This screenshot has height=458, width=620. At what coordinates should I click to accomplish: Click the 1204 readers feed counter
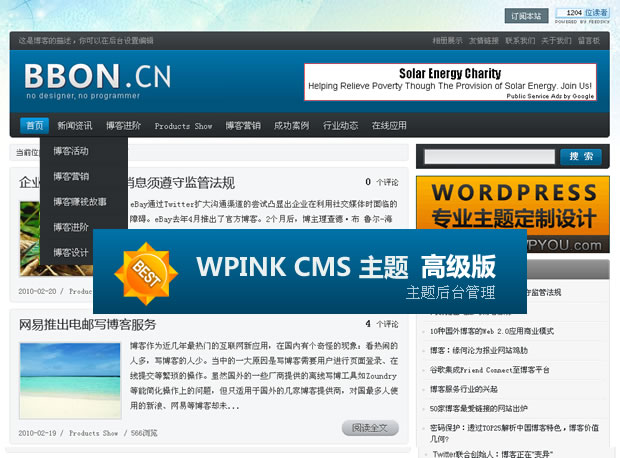[x=582, y=15]
